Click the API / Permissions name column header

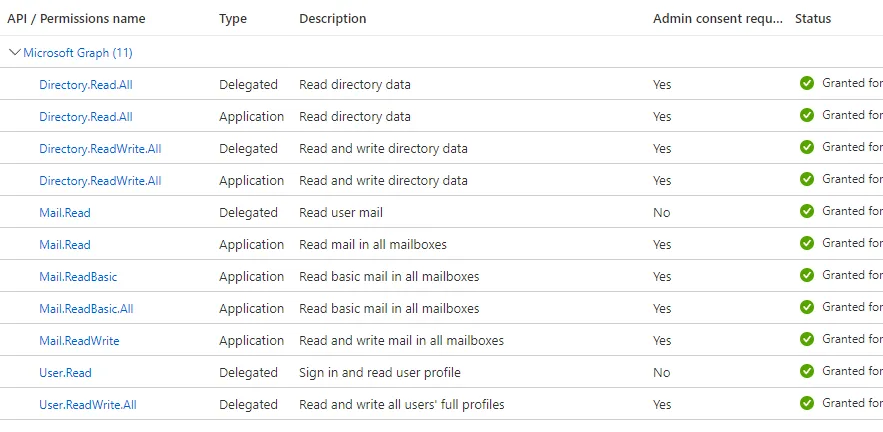click(x=76, y=19)
